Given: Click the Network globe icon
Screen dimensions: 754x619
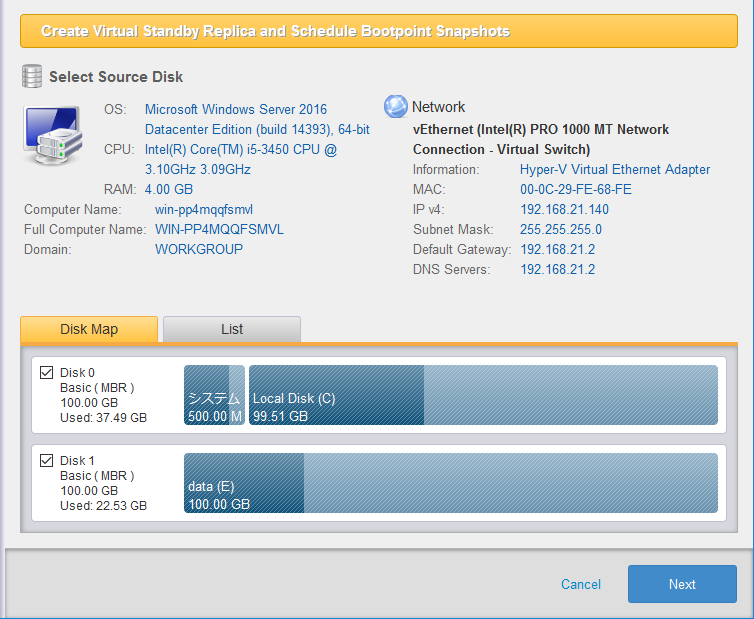Looking at the screenshot, I should coord(396,107).
